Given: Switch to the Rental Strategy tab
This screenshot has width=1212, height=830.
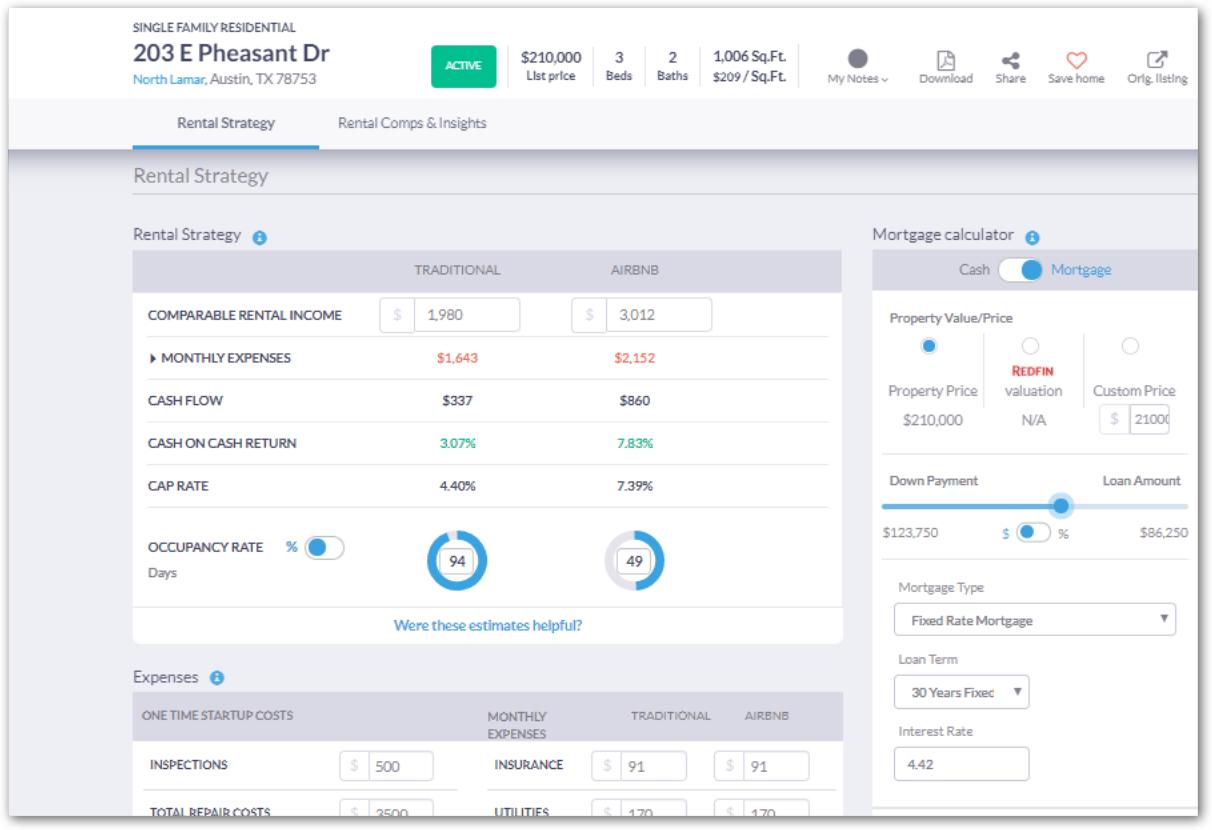Looking at the screenshot, I should (226, 123).
